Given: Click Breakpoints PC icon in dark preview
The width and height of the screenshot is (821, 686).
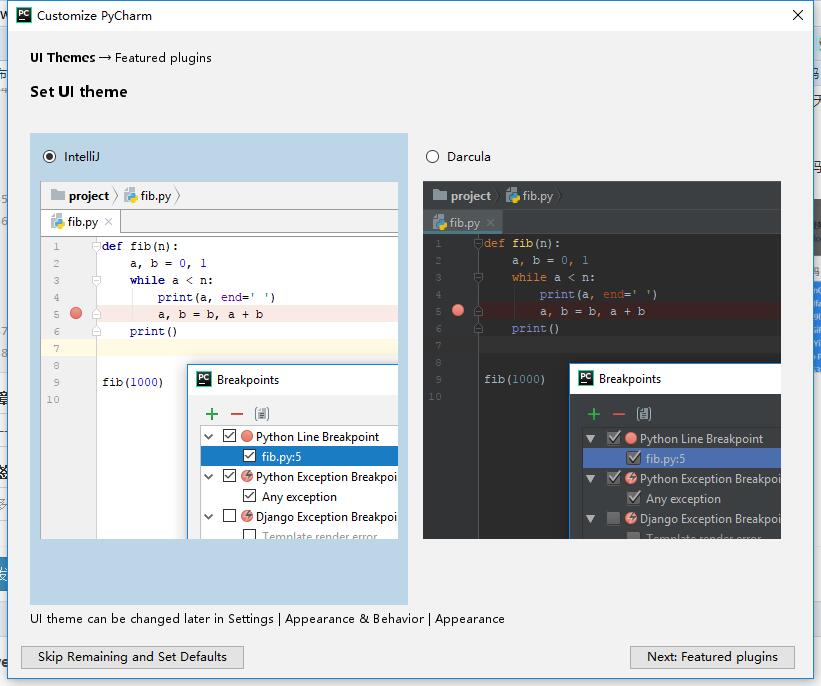Looking at the screenshot, I should pyautogui.click(x=586, y=378).
